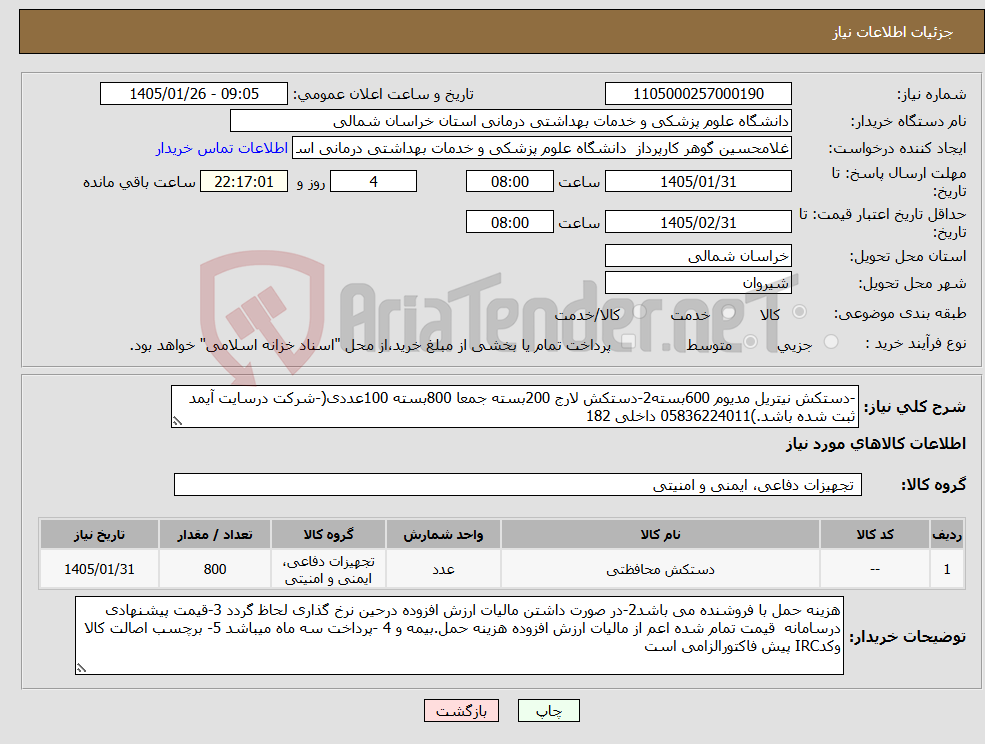Click the نام کالا column header

click(660, 535)
